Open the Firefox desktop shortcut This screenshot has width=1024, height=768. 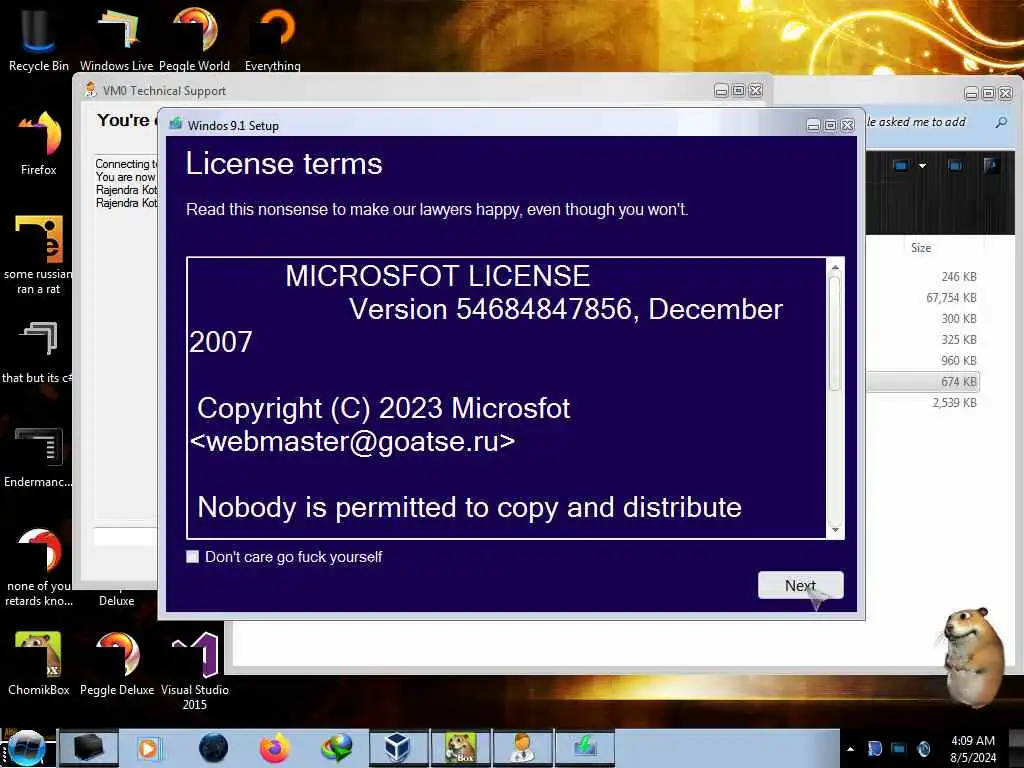(39, 144)
